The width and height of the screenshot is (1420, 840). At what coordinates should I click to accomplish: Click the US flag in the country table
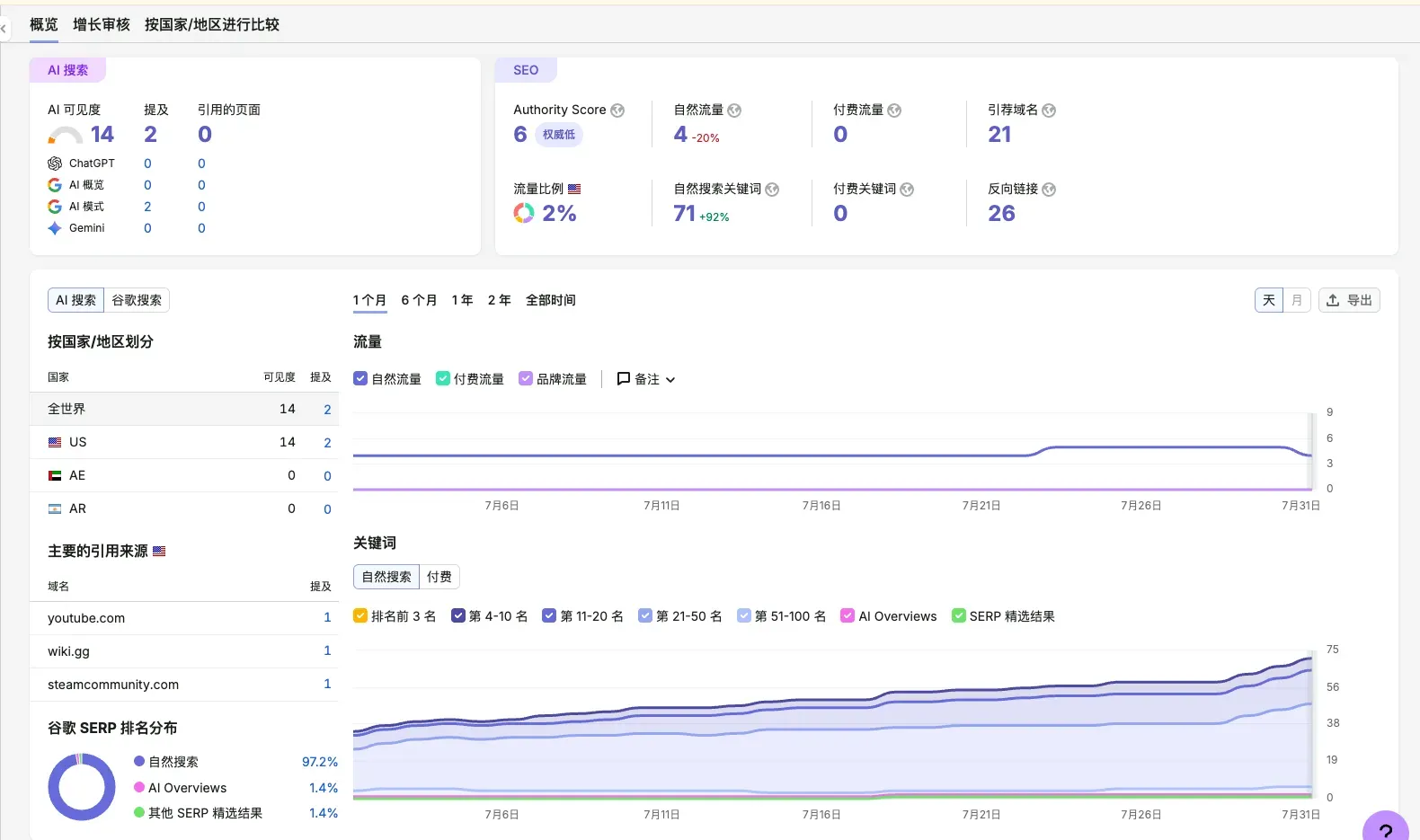[55, 442]
